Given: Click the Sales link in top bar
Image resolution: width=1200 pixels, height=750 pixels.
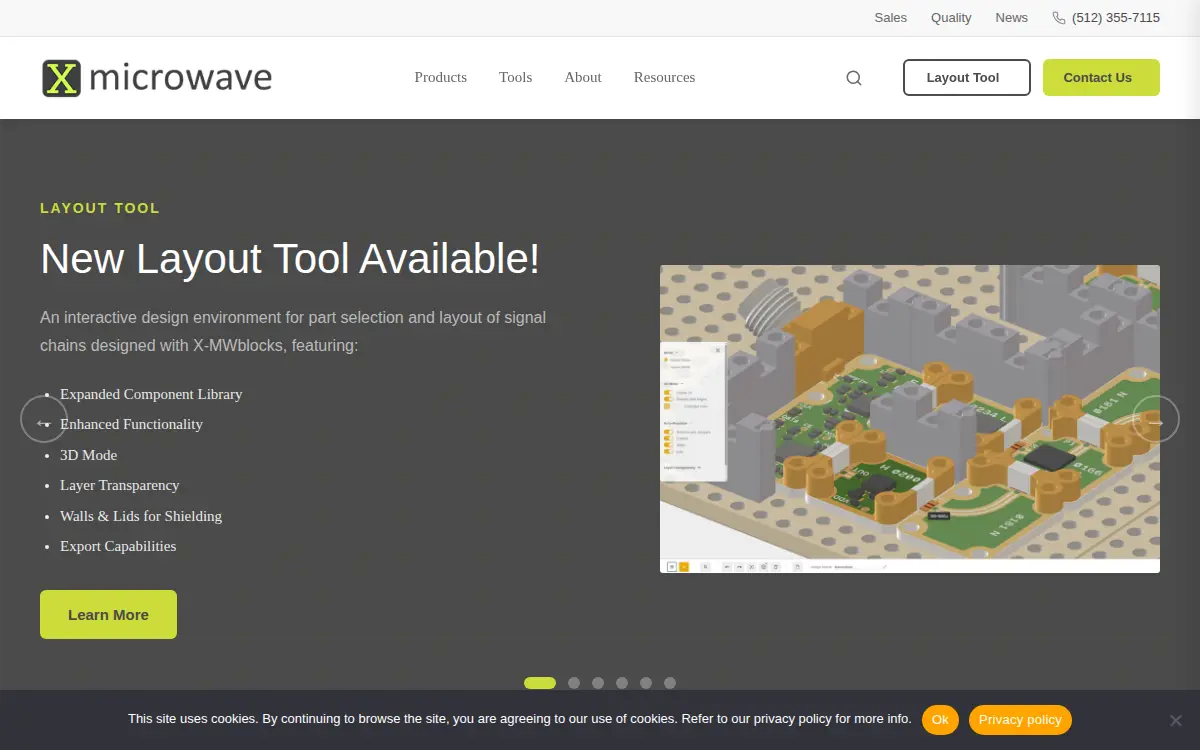Looking at the screenshot, I should point(891,18).
